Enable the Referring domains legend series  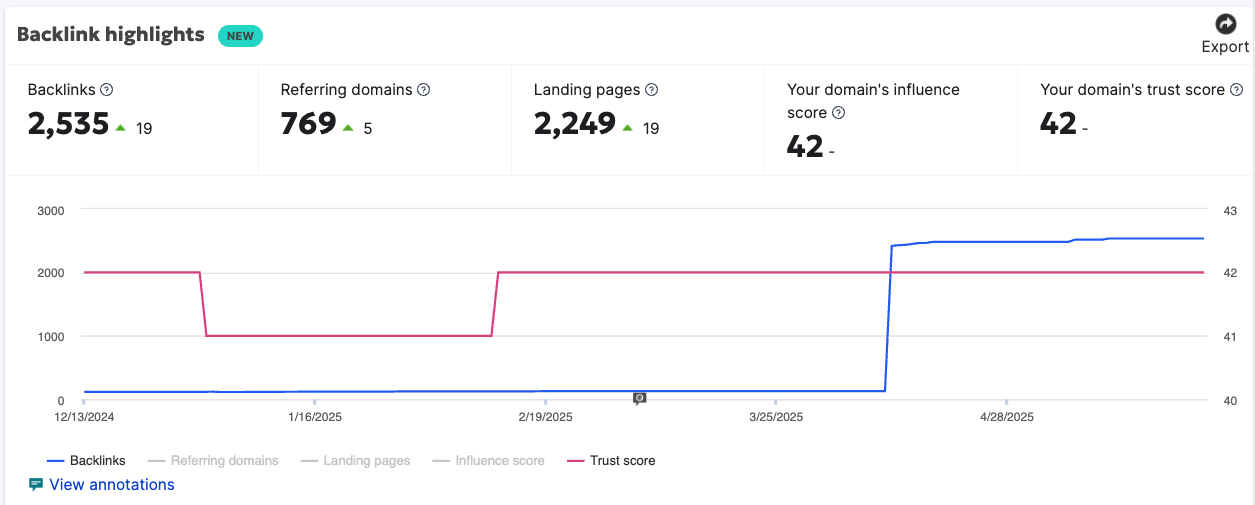[x=213, y=461]
